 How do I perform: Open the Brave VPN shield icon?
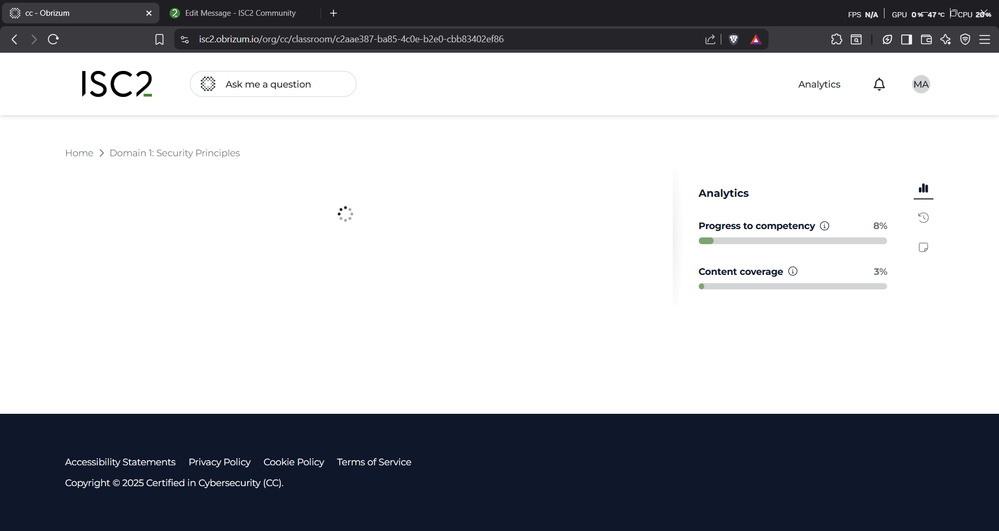(965, 40)
